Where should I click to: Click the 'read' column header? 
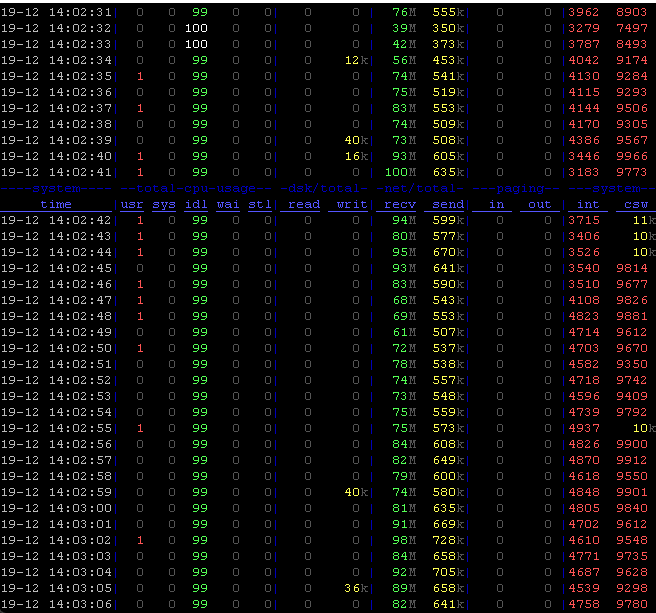(x=304, y=204)
